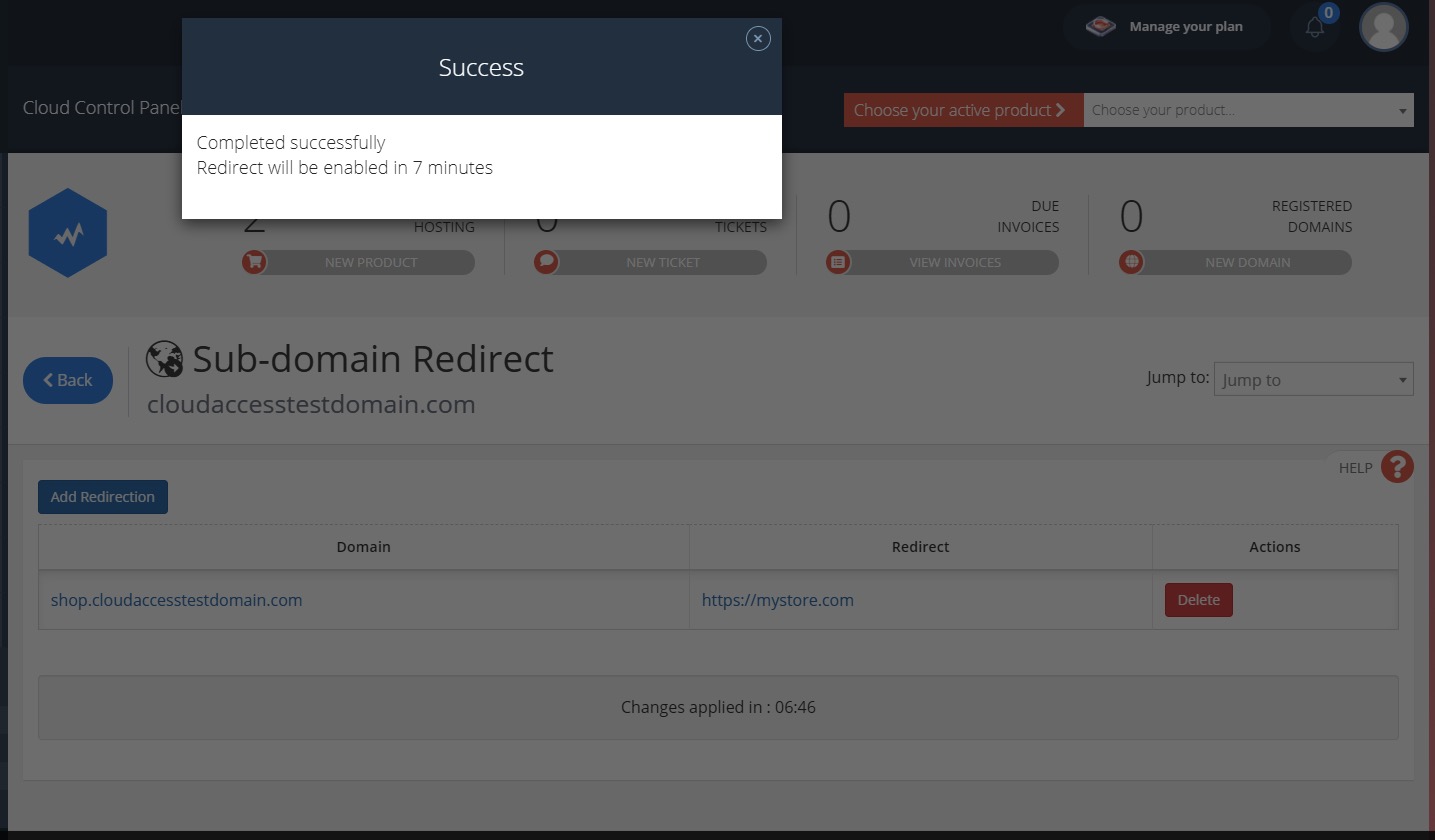Open the user avatar profile menu
Screen dimensions: 1435x840
pos(1384,27)
